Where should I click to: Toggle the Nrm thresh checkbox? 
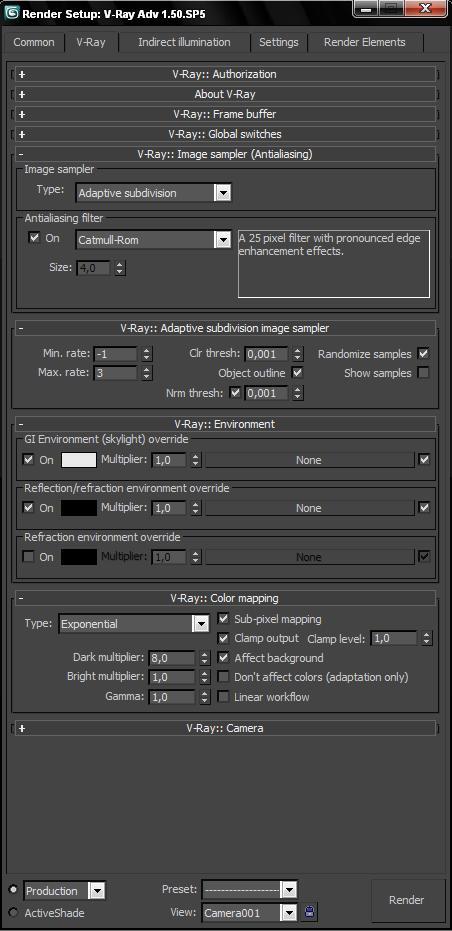click(235, 392)
